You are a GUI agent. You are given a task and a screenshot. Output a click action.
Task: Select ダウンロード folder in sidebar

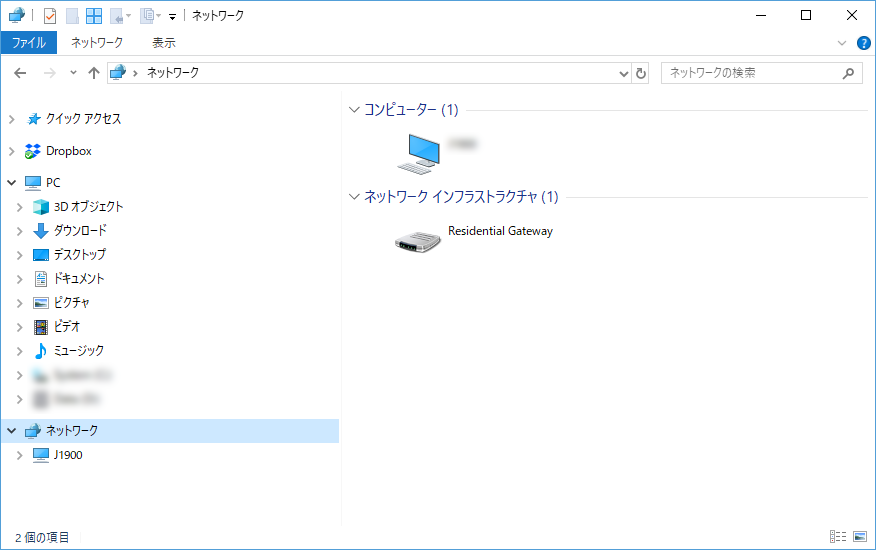coord(80,231)
